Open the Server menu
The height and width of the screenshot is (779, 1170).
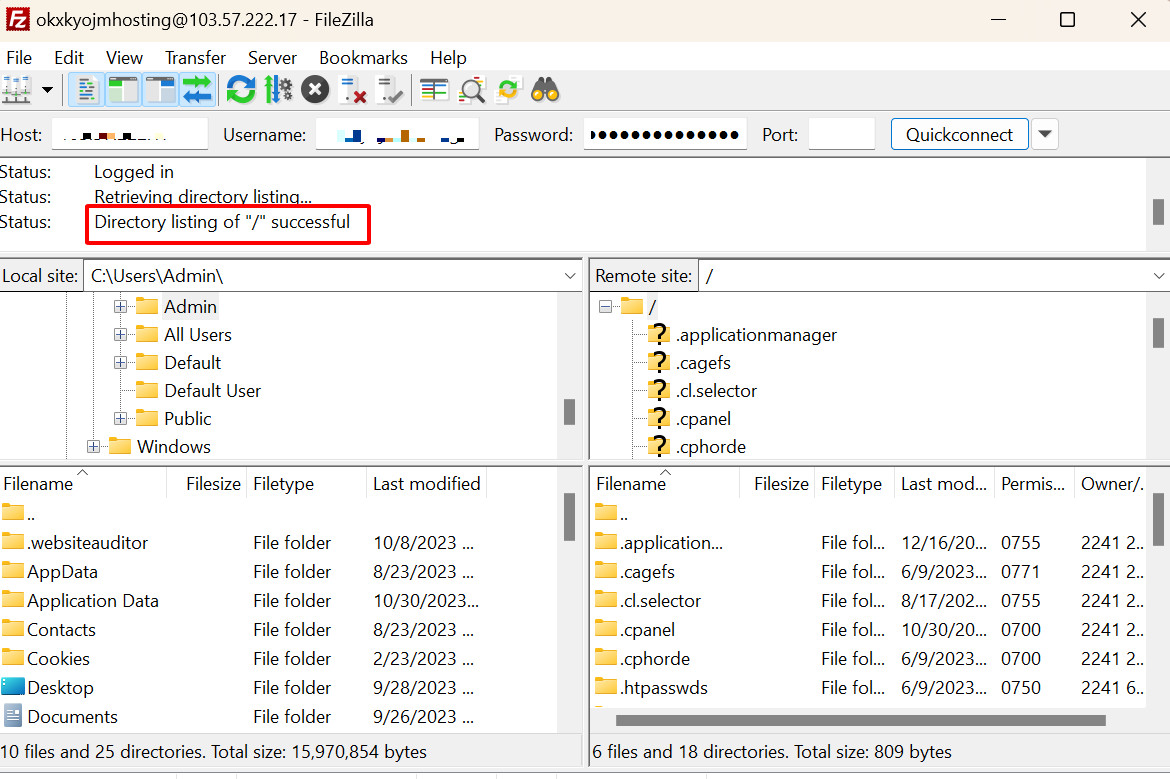click(x=272, y=57)
